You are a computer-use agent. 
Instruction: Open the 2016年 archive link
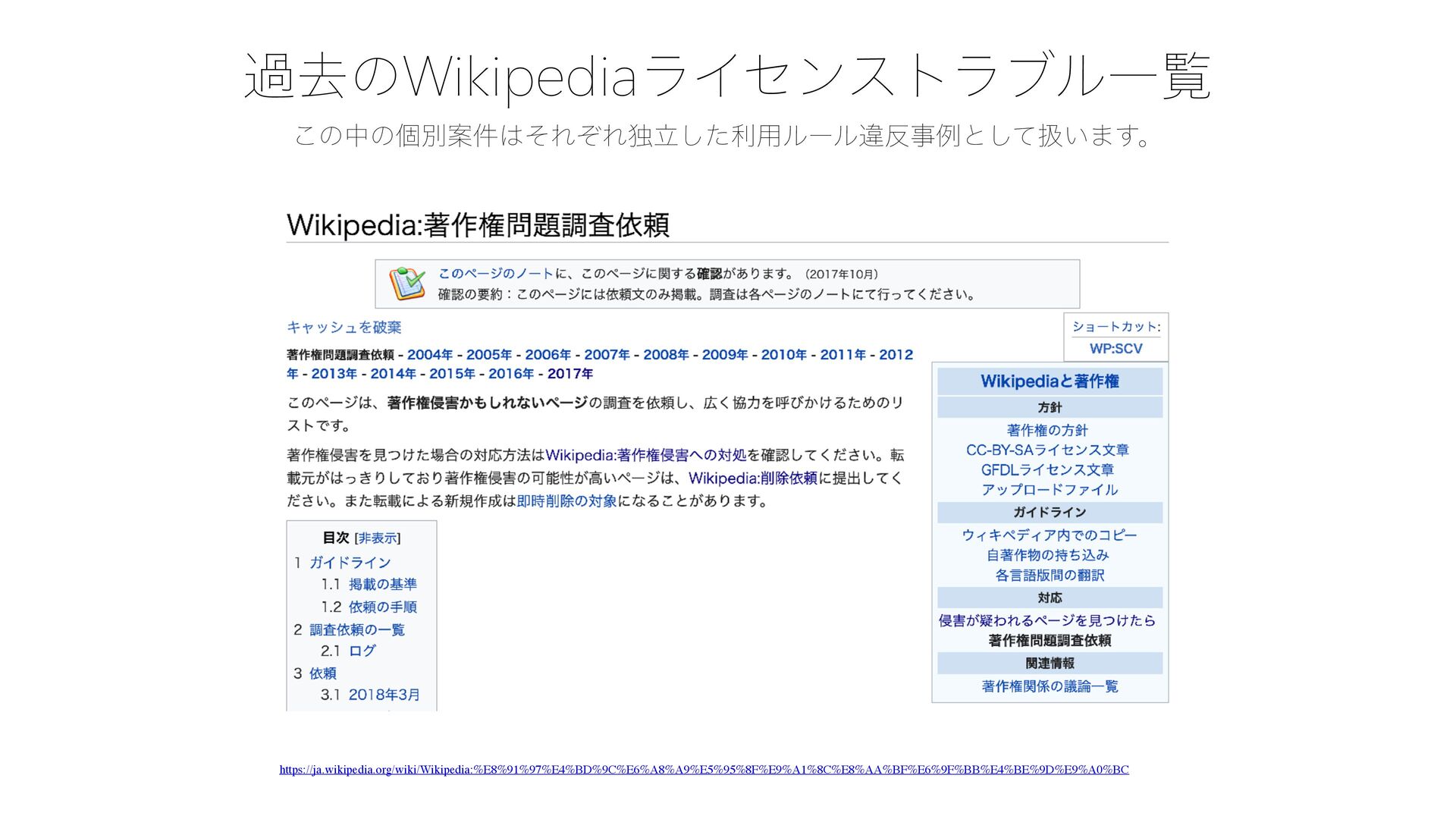510,373
